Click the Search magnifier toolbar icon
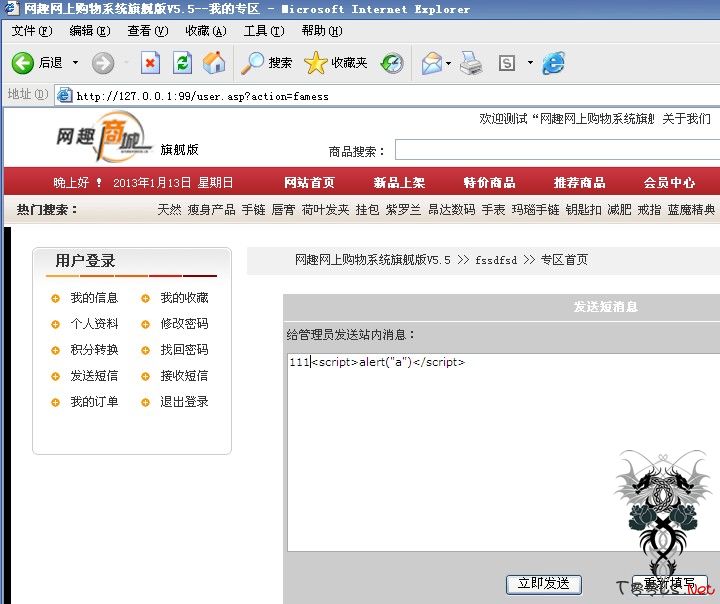The height and width of the screenshot is (604, 720). 253,63
